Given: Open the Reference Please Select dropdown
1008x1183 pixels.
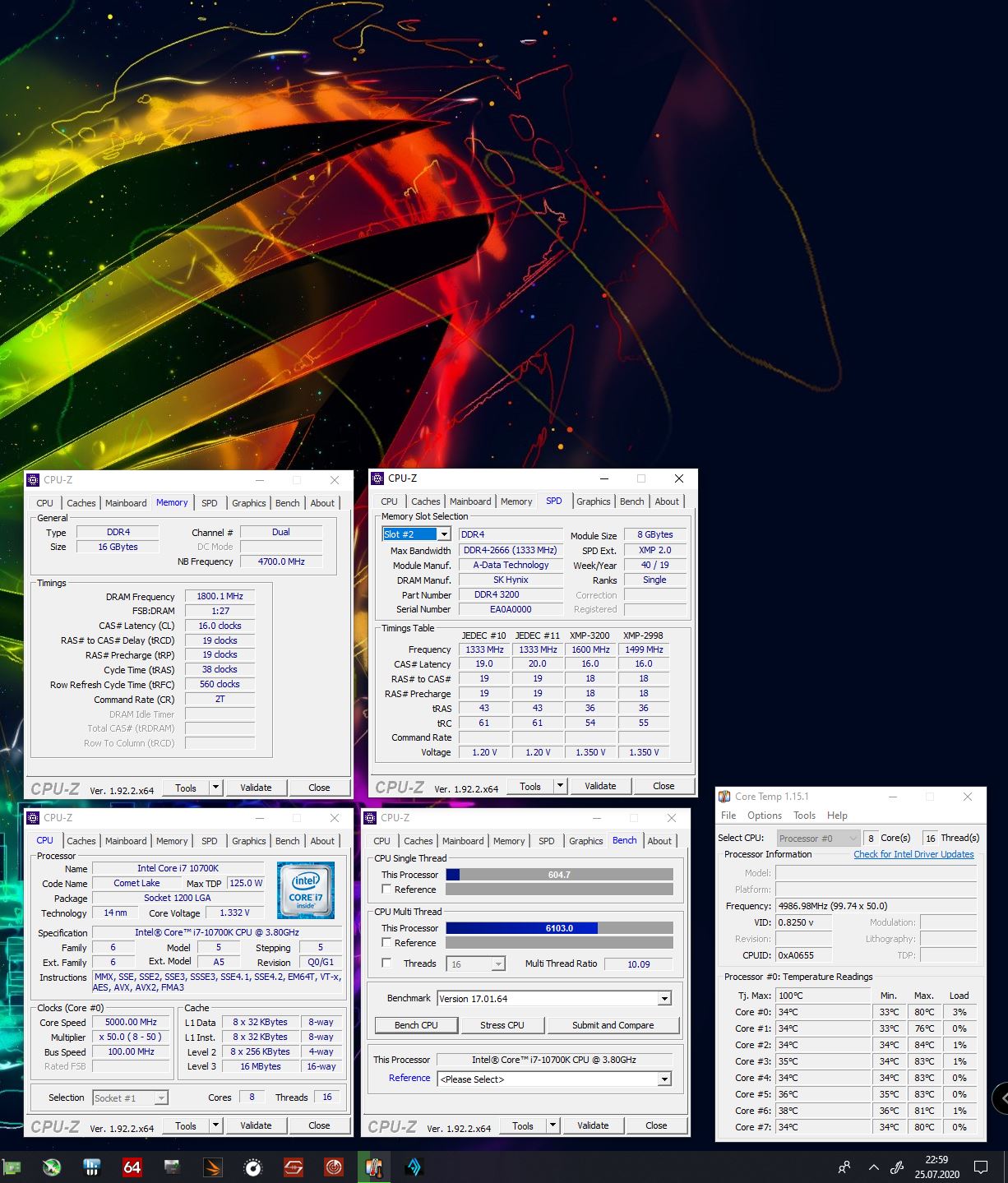Looking at the screenshot, I should pyautogui.click(x=554, y=1079).
